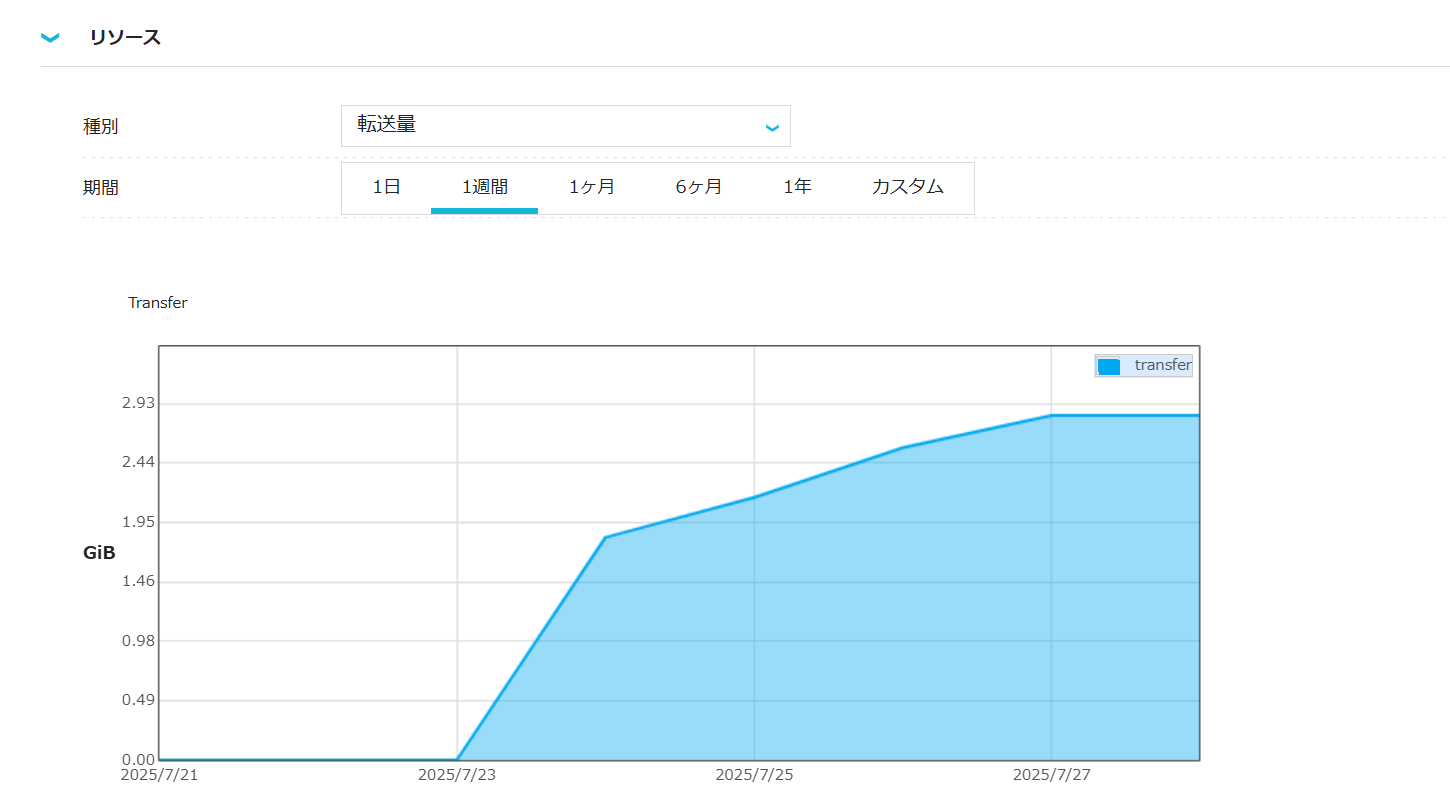Click the transfer legend label
Screen dimensions: 1450x804
[x=1162, y=365]
